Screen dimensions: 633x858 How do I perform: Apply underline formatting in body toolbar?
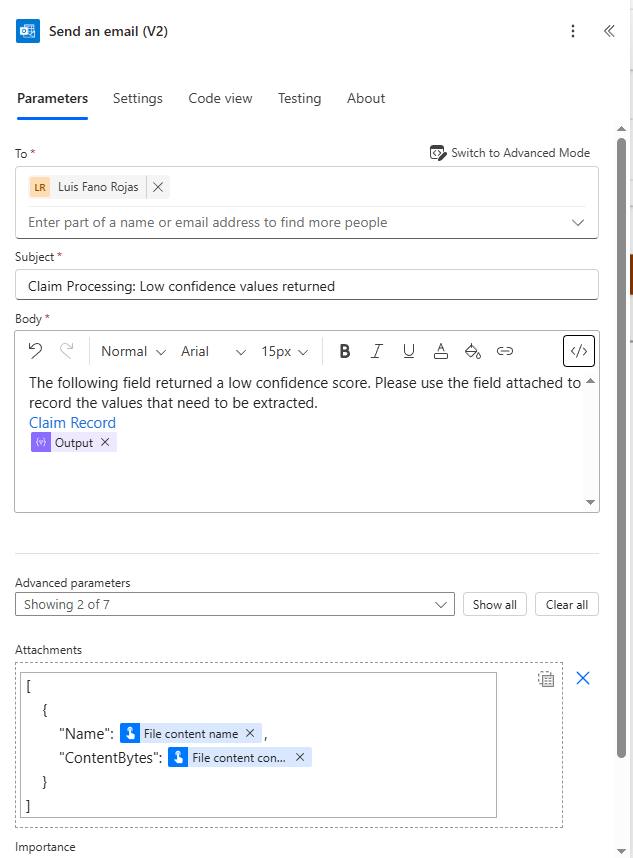[409, 351]
